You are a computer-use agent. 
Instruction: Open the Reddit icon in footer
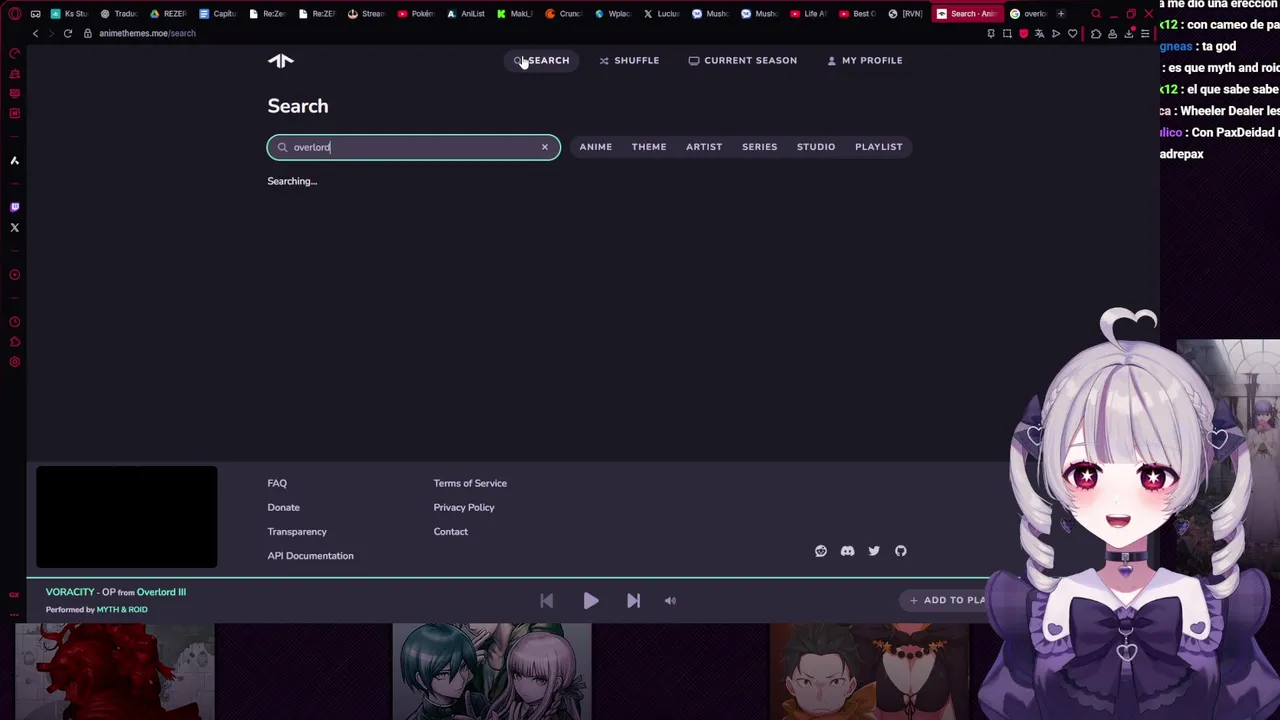click(821, 551)
